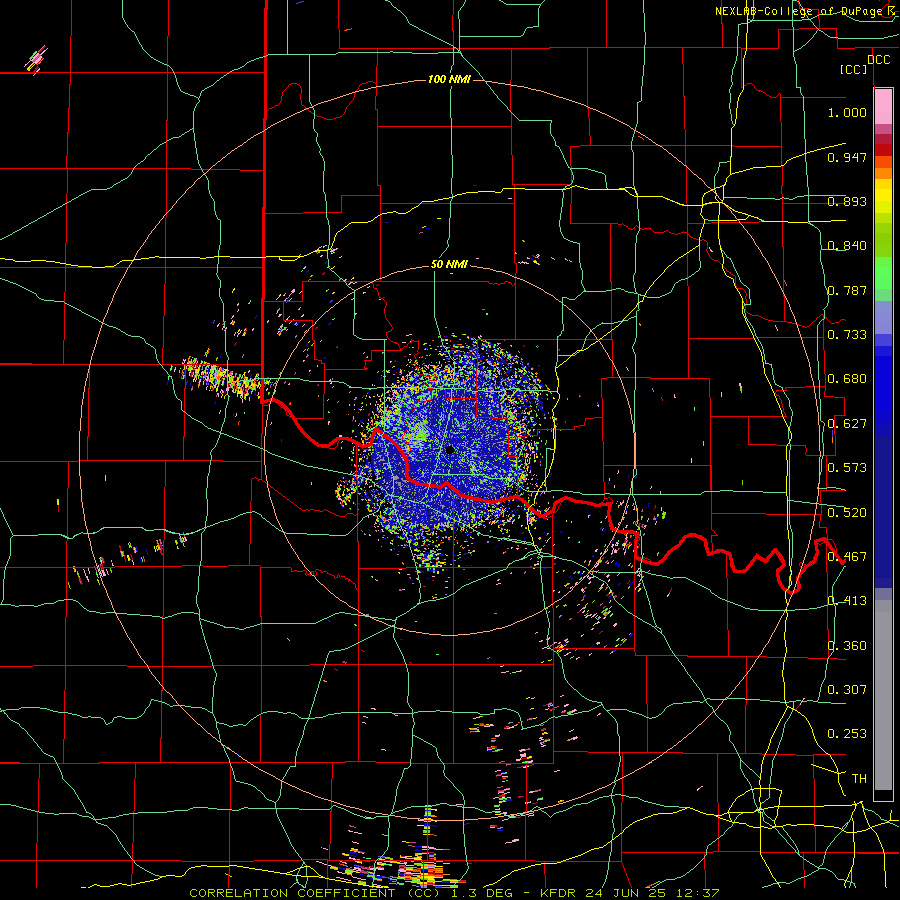
Task: Click the Correlation Coefficient caption at bottom
Action: point(454,893)
